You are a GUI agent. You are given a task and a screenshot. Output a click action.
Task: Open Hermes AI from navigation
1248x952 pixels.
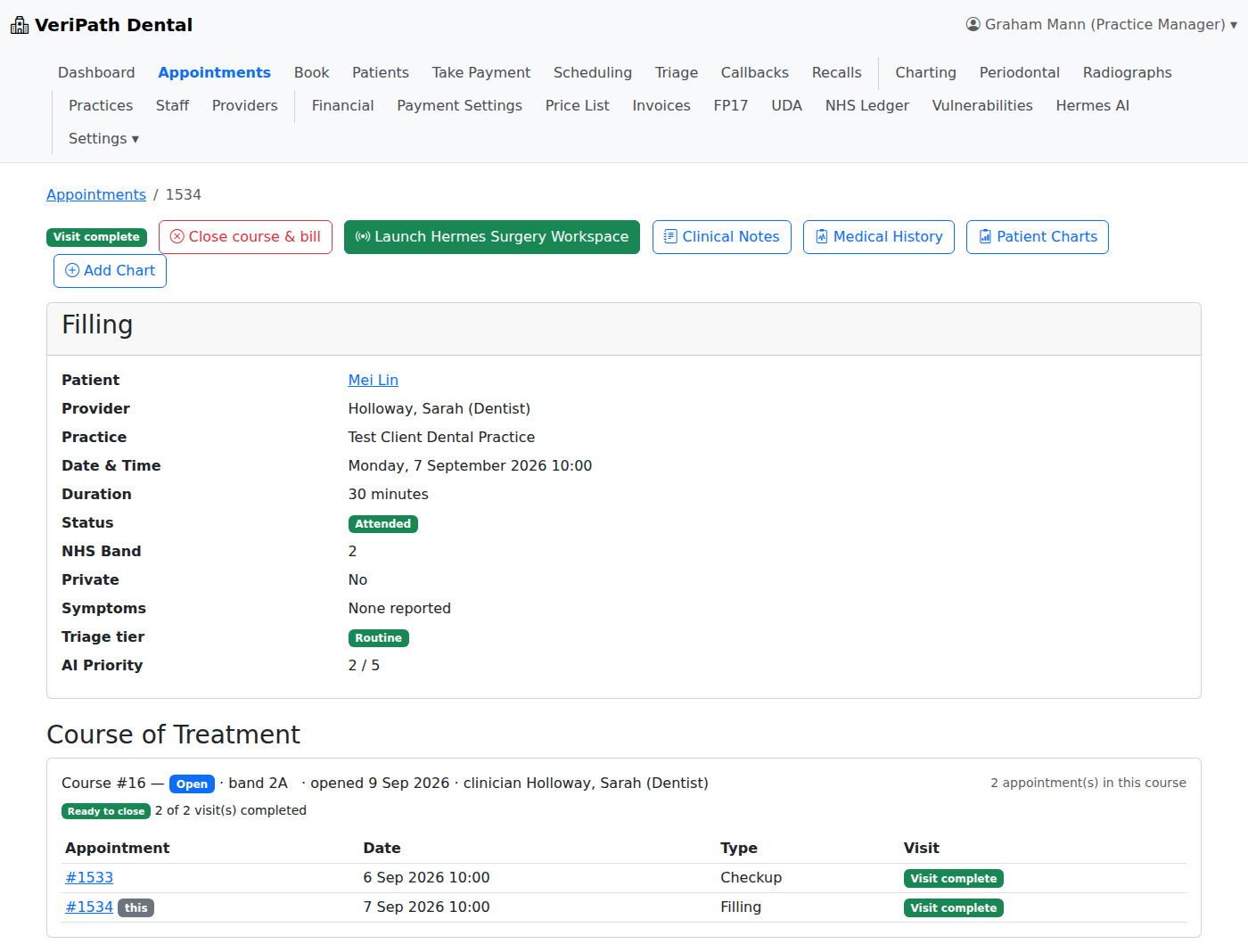(x=1093, y=105)
